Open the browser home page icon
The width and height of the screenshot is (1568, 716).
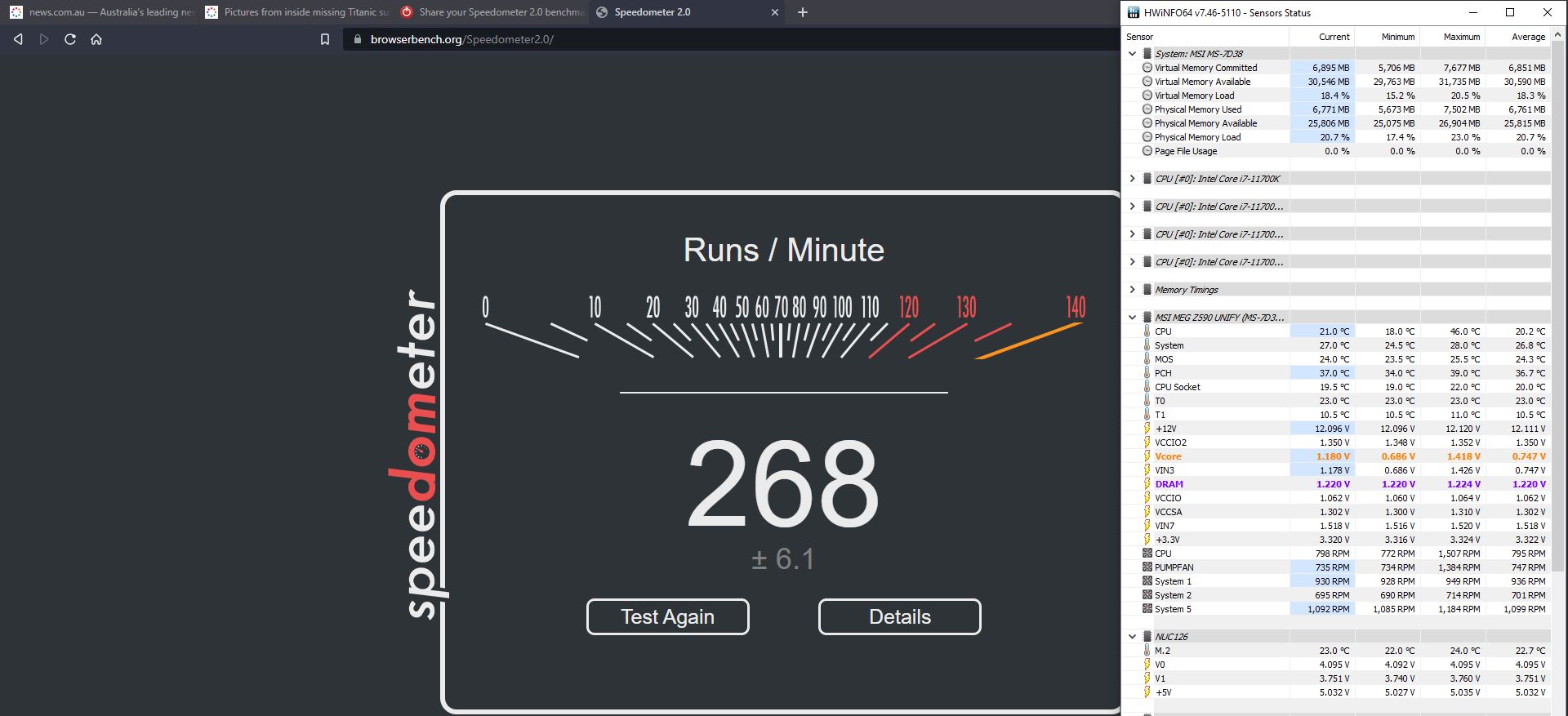click(96, 39)
